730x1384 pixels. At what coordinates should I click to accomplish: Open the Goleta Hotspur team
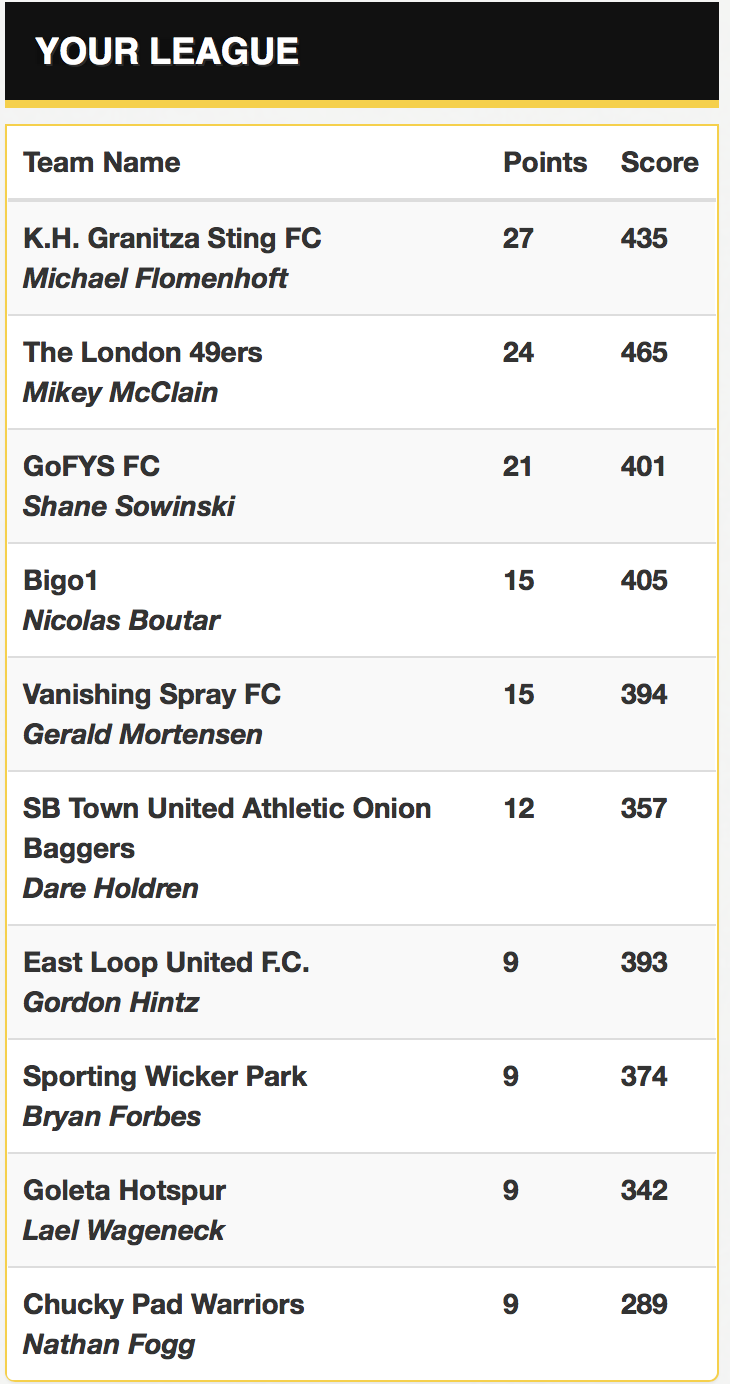pyautogui.click(x=124, y=1191)
